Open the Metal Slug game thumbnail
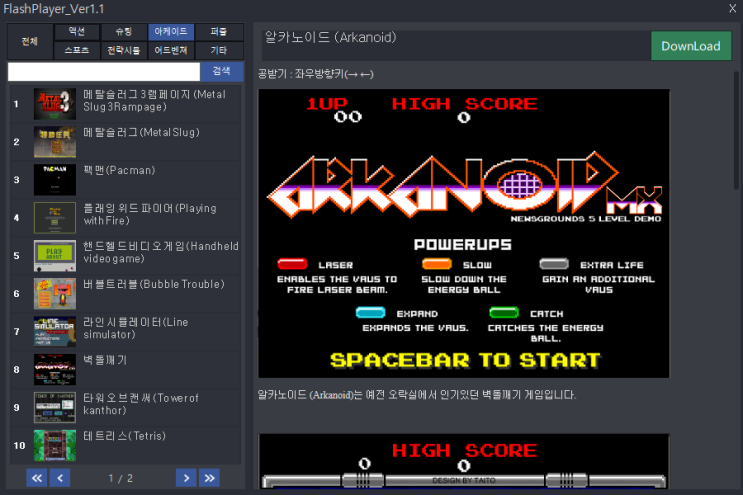The height and width of the screenshot is (495, 743). [x=55, y=142]
